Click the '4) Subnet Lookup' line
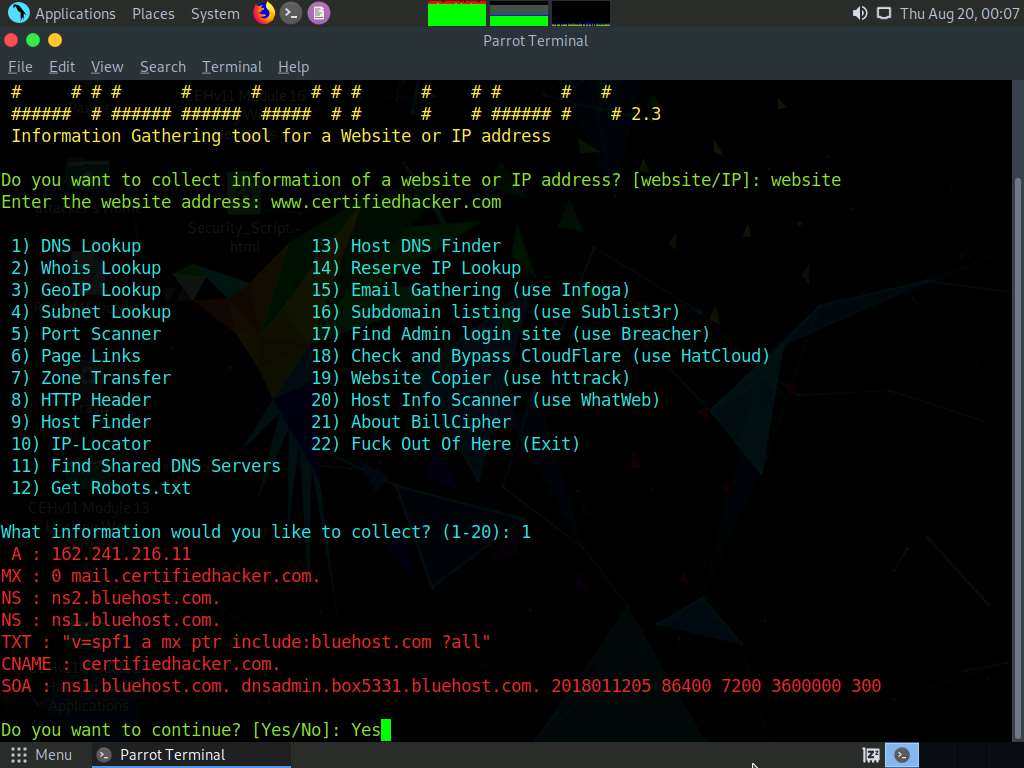The width and height of the screenshot is (1024, 768). 91,312
